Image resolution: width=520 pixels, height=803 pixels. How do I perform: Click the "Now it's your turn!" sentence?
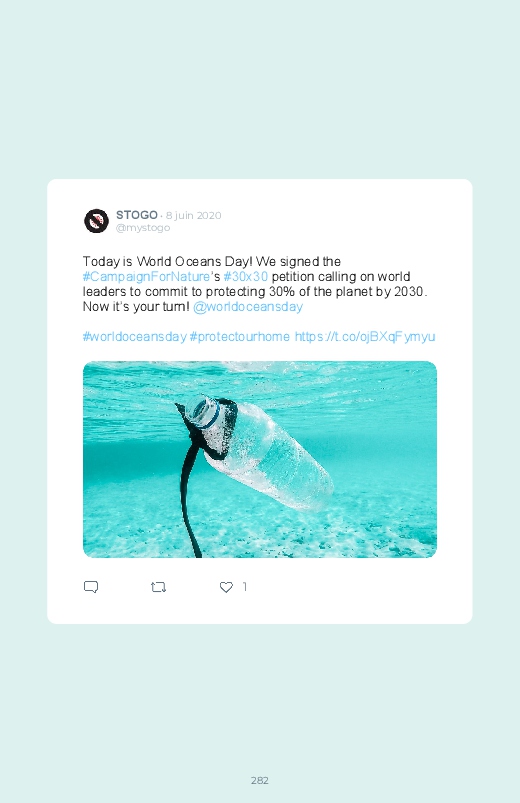[136, 307]
